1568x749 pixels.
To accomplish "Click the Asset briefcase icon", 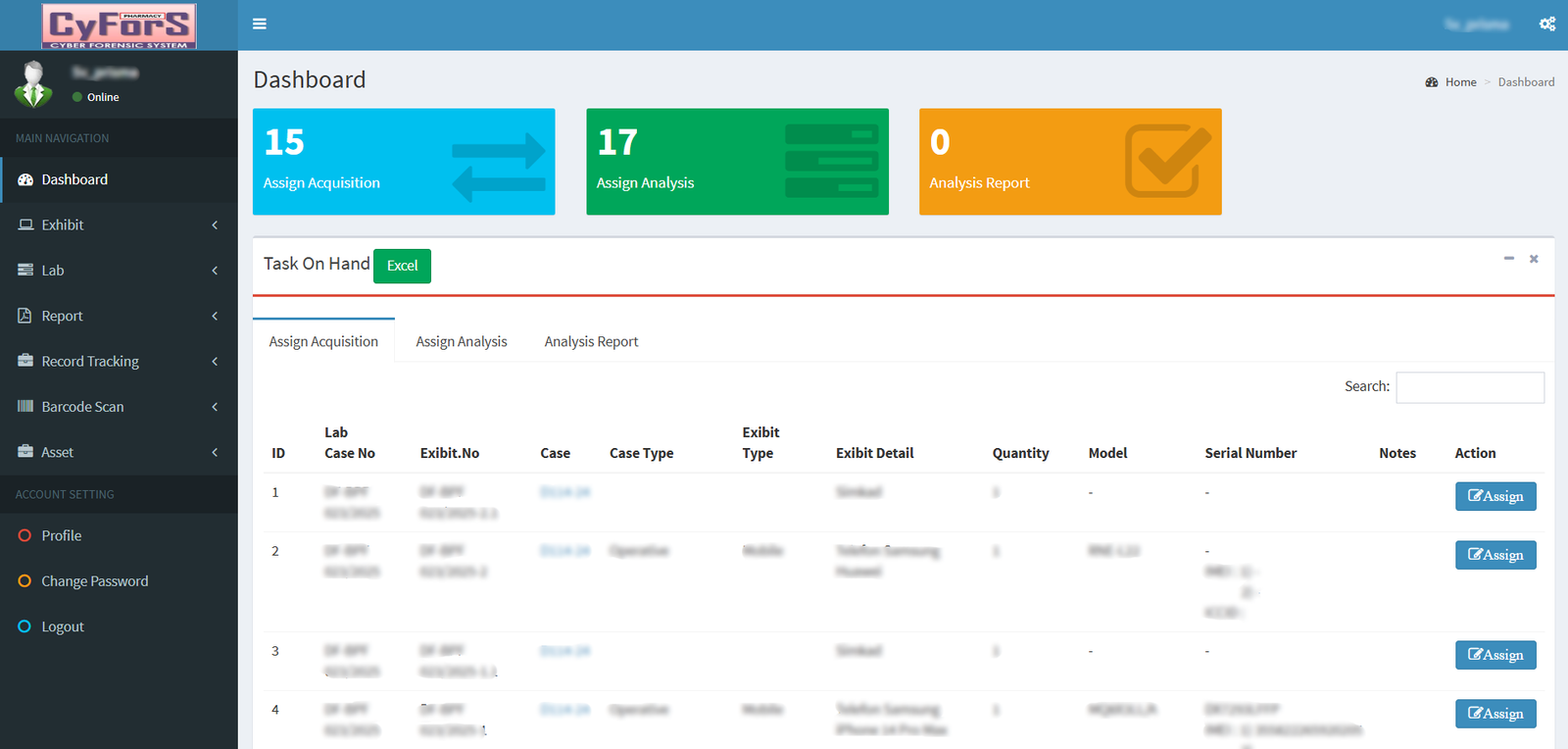I will 25,451.
